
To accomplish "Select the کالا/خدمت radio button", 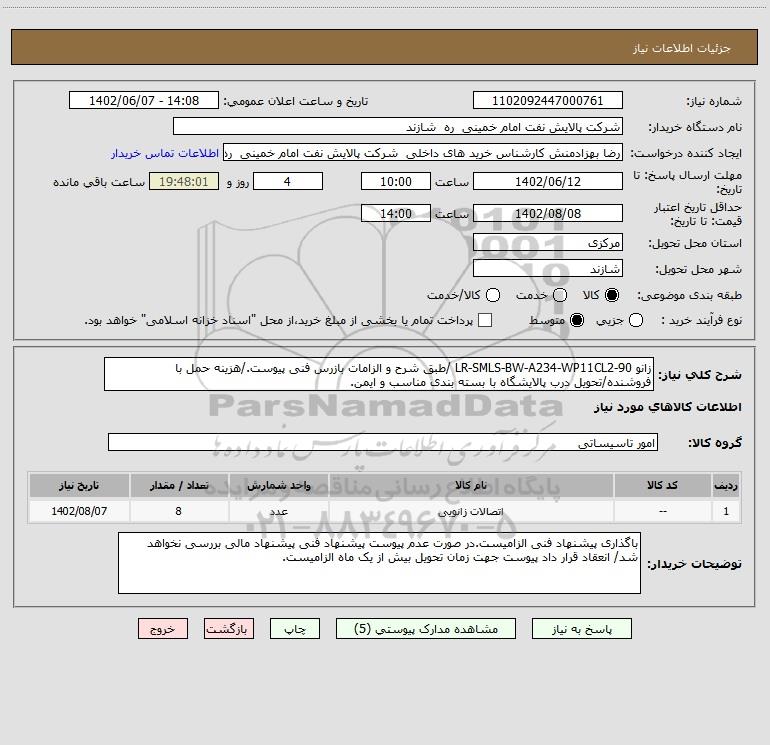I will [x=493, y=295].
